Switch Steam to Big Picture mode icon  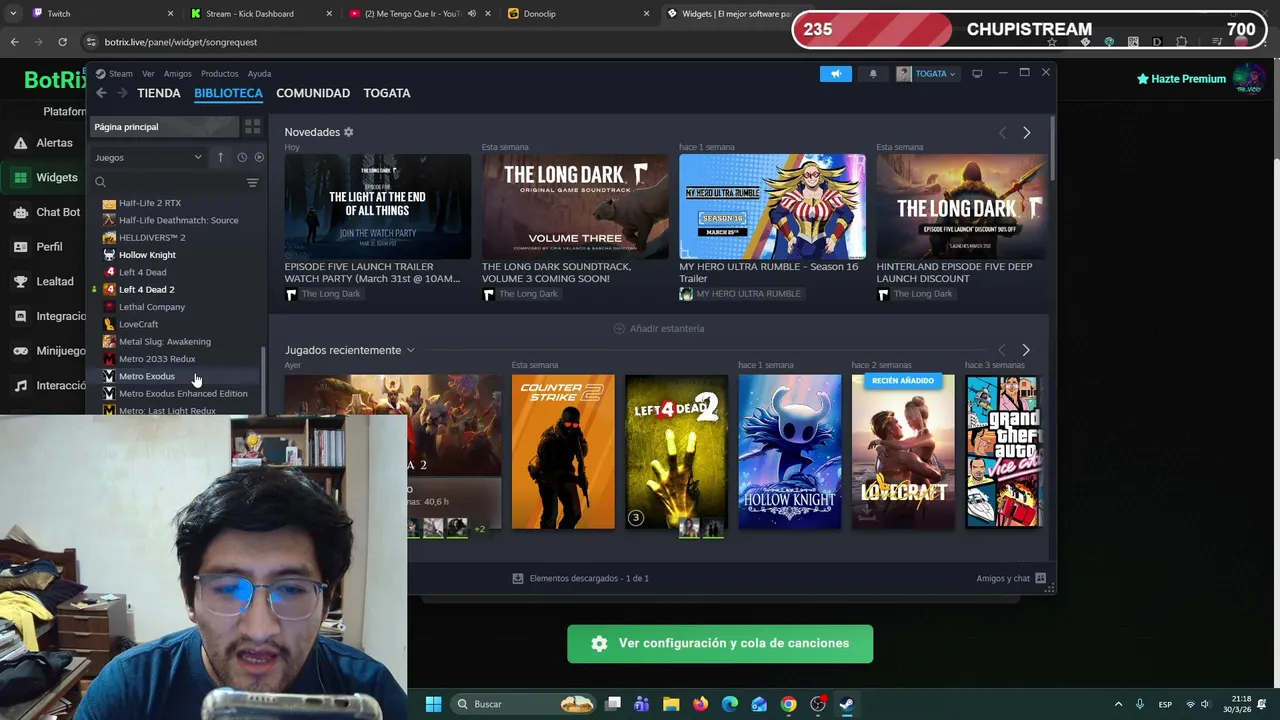pyautogui.click(x=977, y=73)
